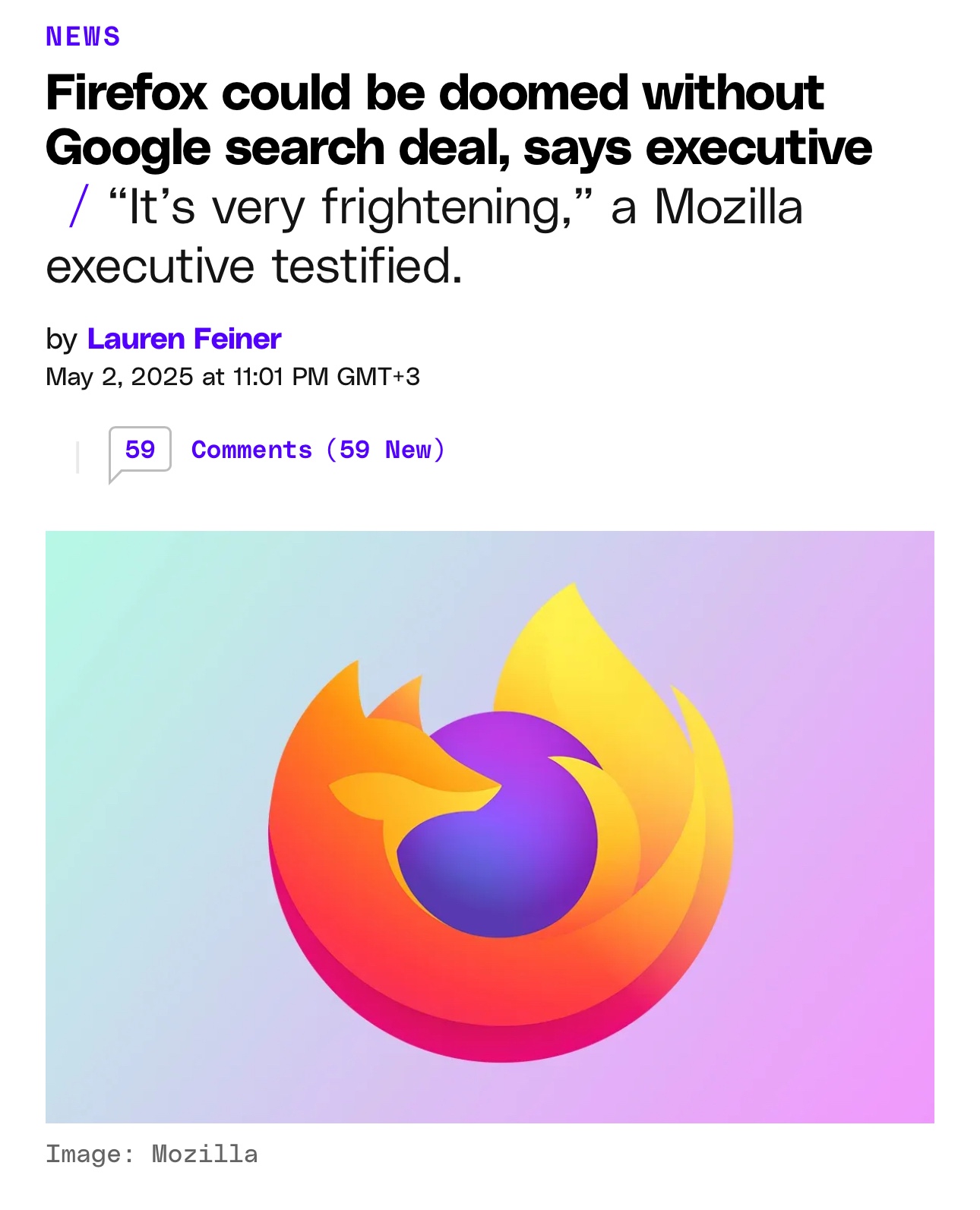980x1210 pixels.
Task: Open the NEWS category link
Action: pos(83,36)
